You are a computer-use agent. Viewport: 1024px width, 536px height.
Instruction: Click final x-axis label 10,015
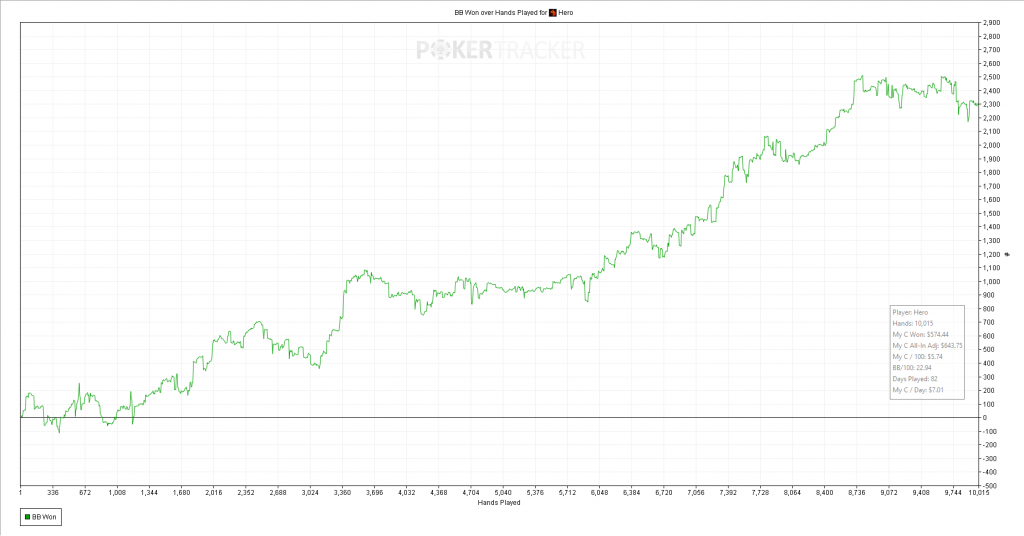coord(978,493)
